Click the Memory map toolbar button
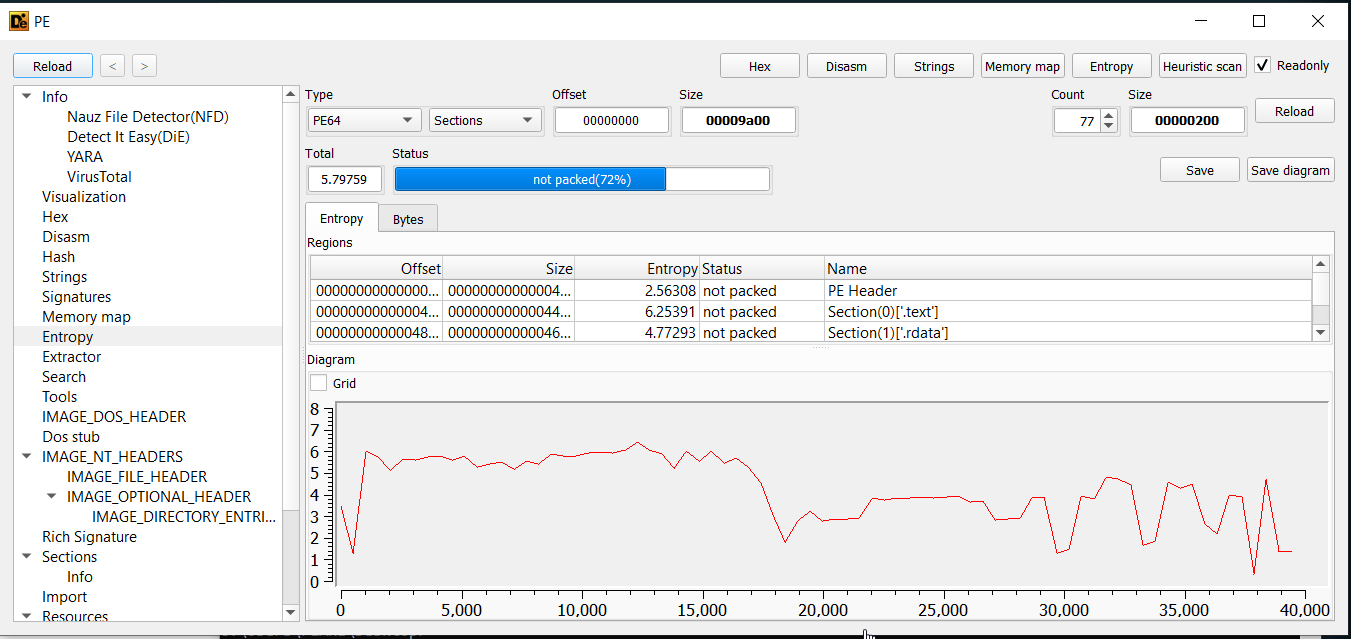Viewport: 1351px width, 639px height. (1022, 66)
